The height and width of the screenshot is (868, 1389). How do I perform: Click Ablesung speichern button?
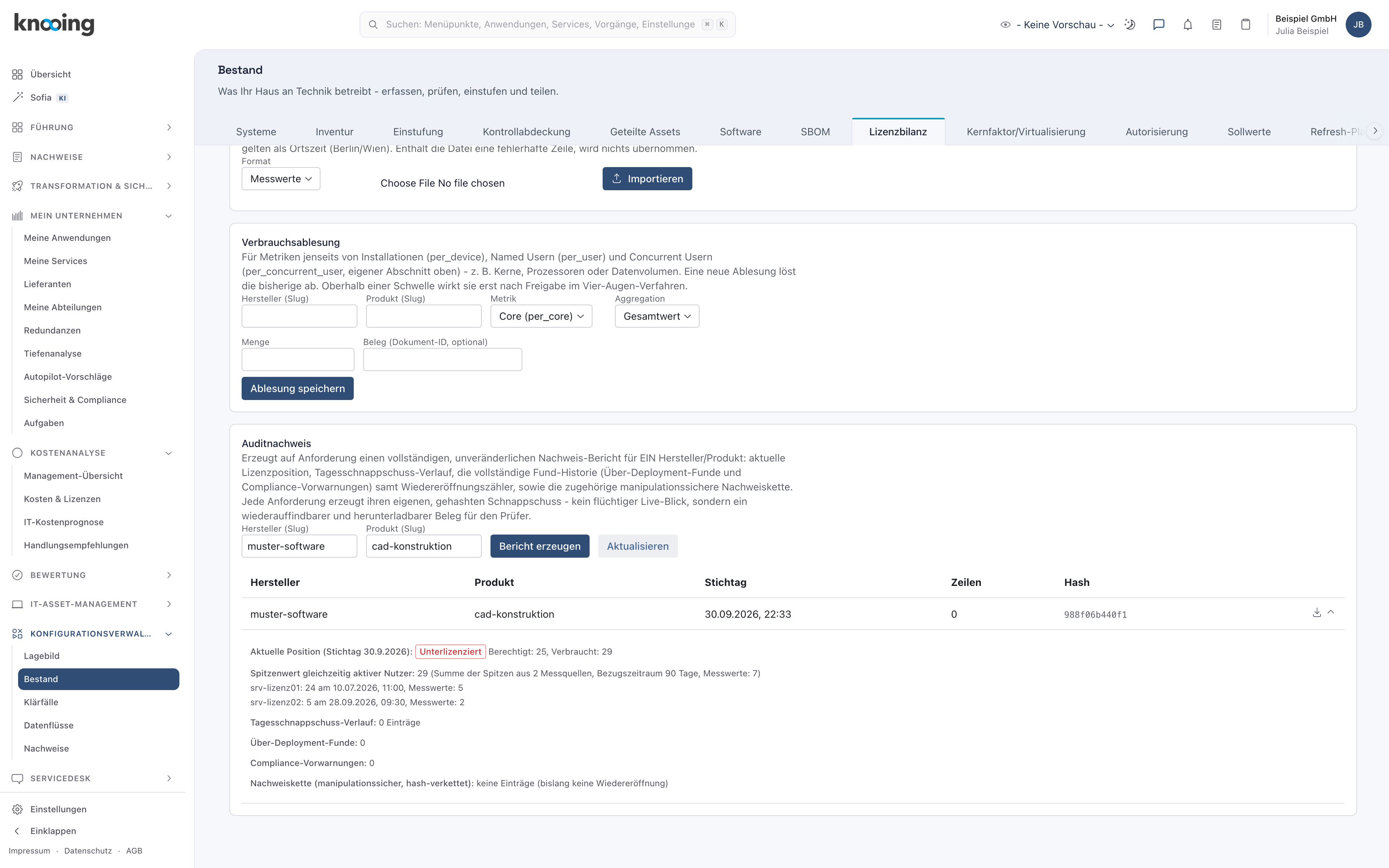tap(297, 389)
